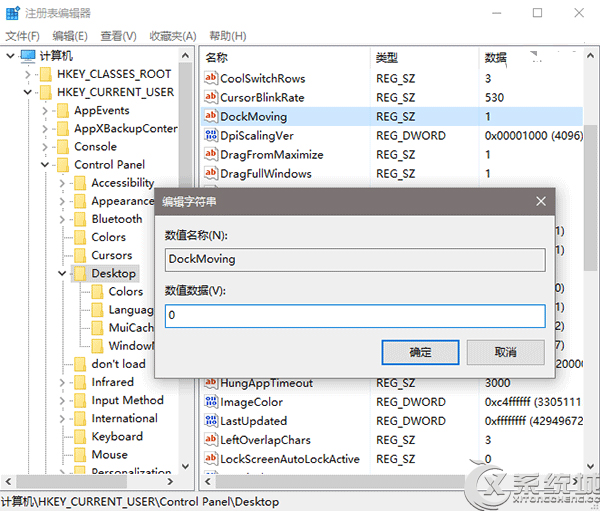Click the Console folder icon
Image resolution: width=600 pixels, height=511 pixels.
[63, 147]
